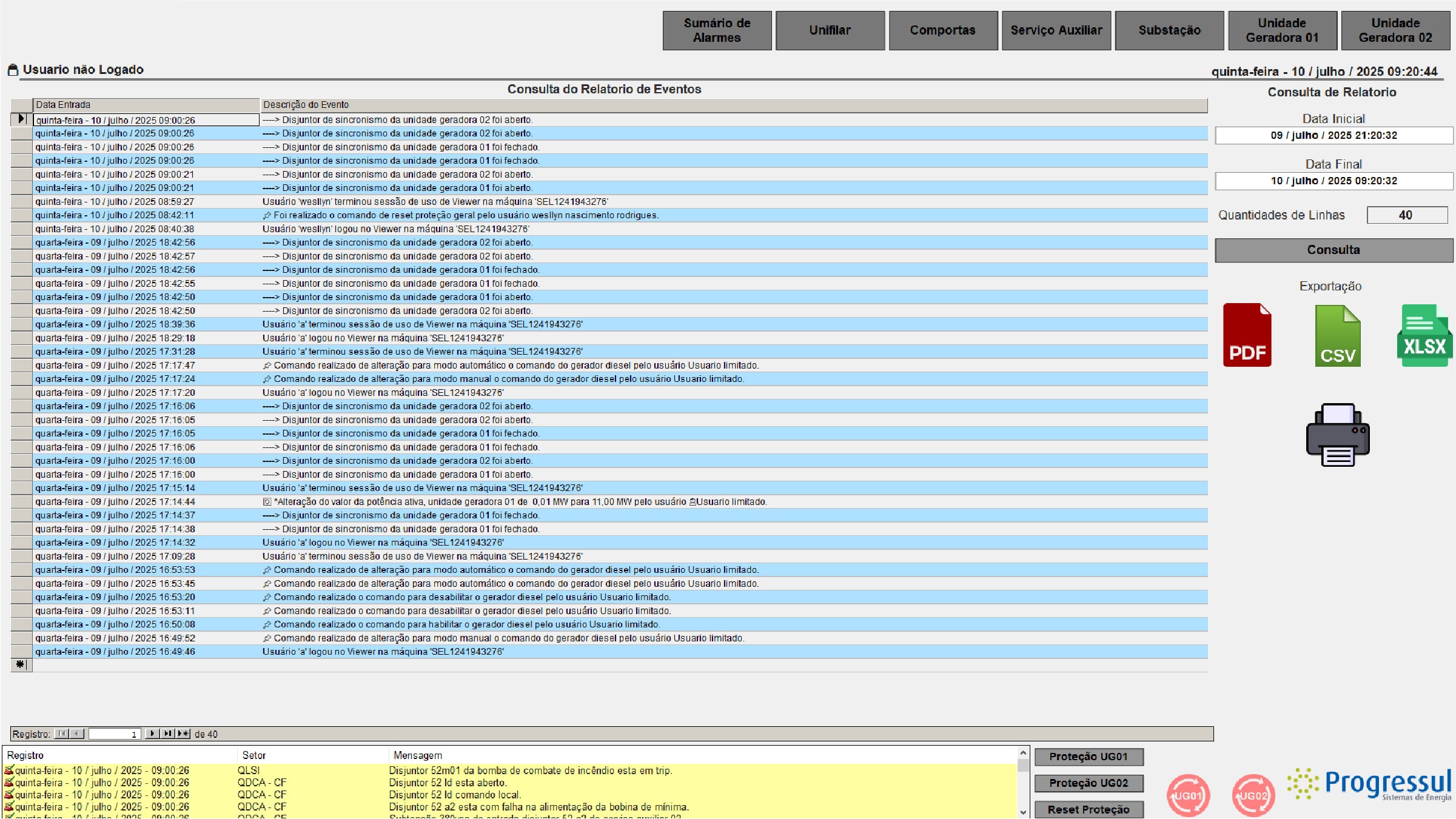1456x819 pixels.
Task: Click wrench icon of 16:49:52 modo manual event
Action: click(267, 638)
